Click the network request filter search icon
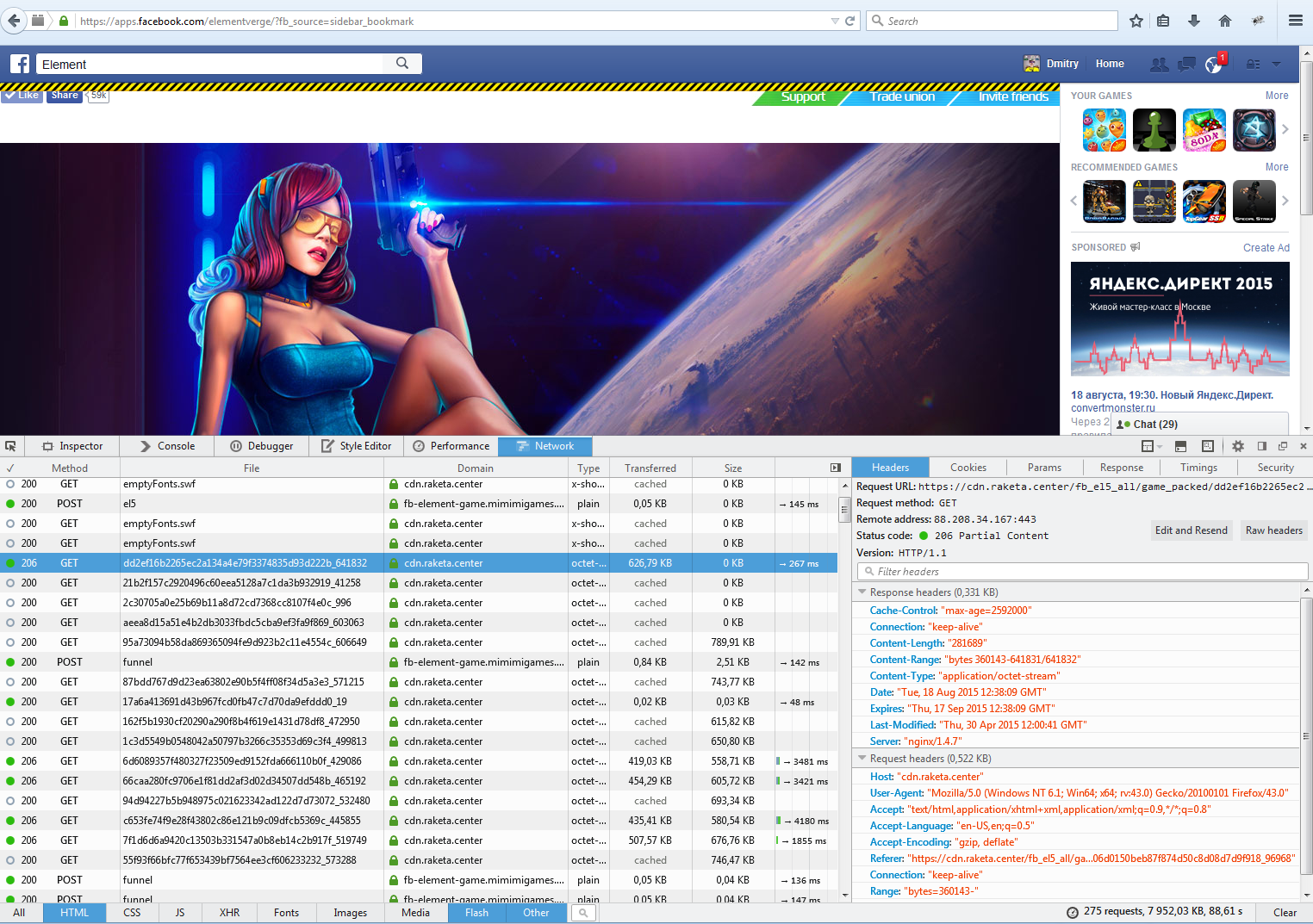 [583, 913]
